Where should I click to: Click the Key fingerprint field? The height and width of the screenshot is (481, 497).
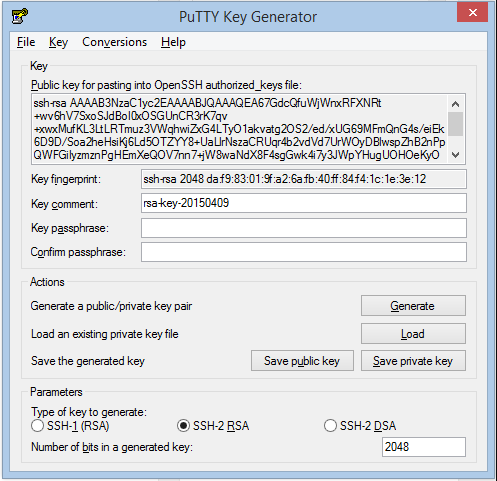pos(304,179)
